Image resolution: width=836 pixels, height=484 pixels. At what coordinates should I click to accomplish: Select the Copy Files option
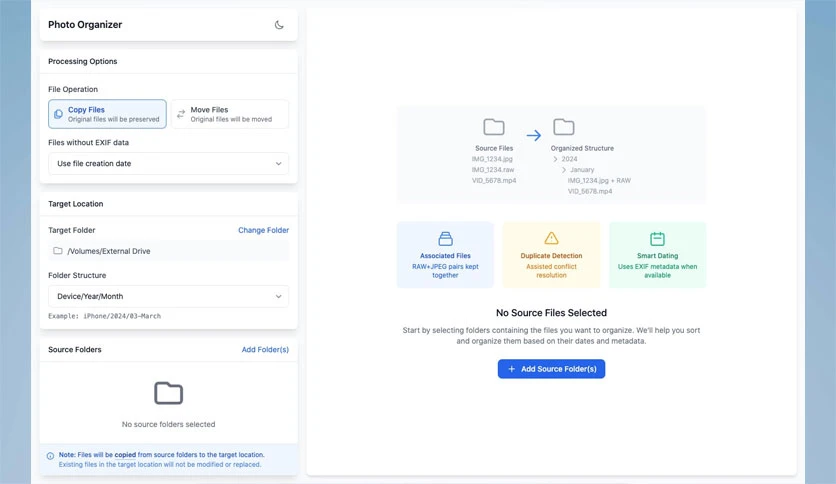point(107,114)
